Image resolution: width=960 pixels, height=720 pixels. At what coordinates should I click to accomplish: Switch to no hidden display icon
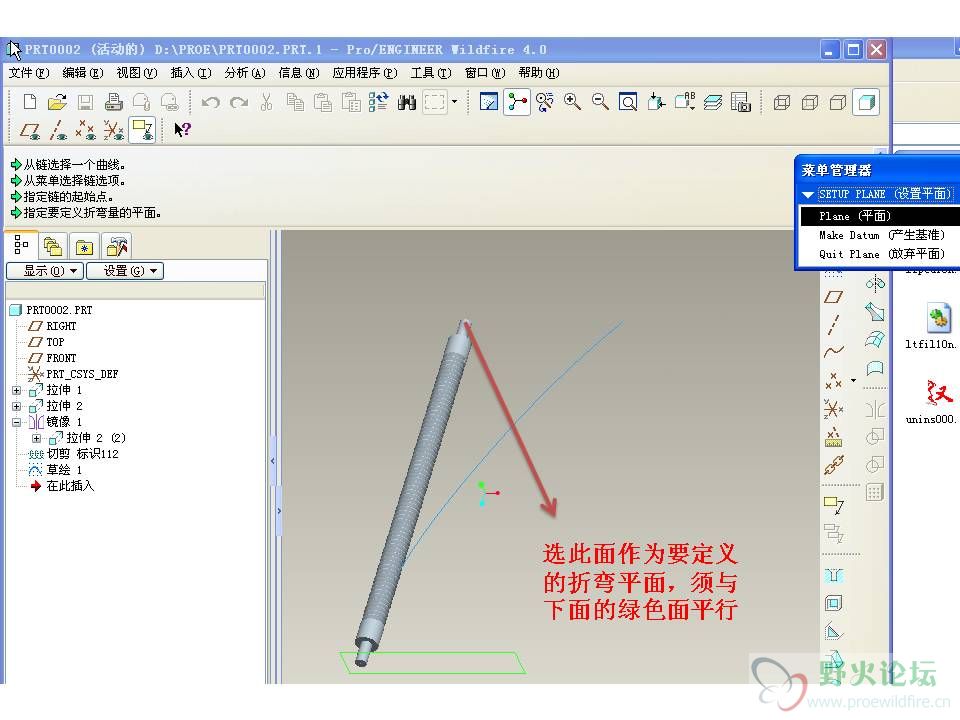point(838,102)
